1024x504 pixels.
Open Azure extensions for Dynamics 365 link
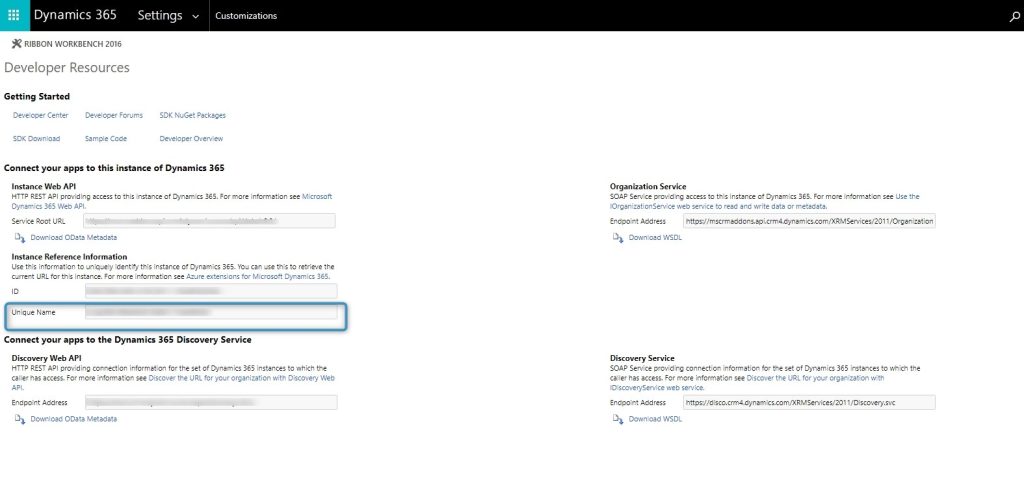tap(258, 277)
